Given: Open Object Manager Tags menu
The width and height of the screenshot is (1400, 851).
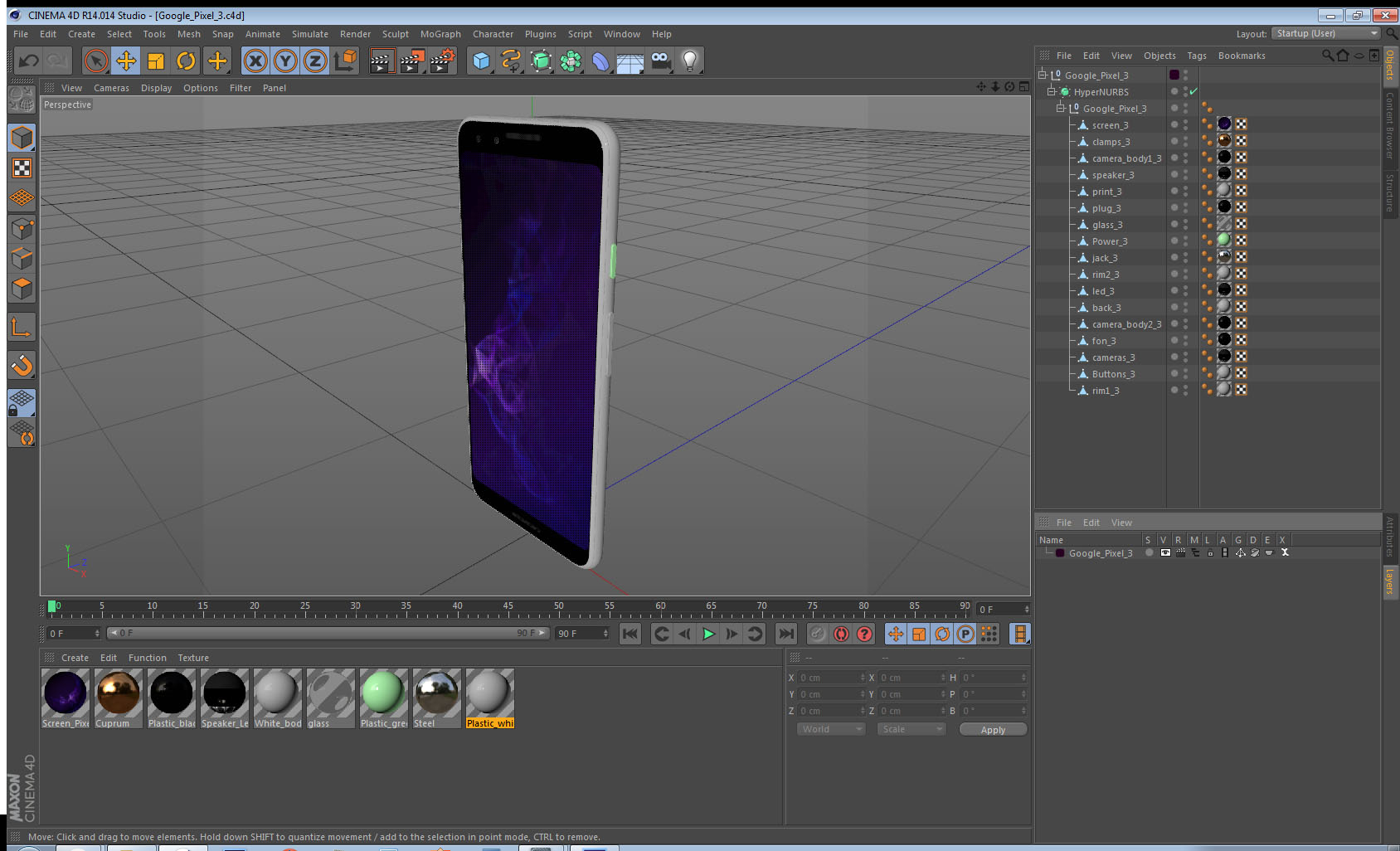Looking at the screenshot, I should (1196, 56).
